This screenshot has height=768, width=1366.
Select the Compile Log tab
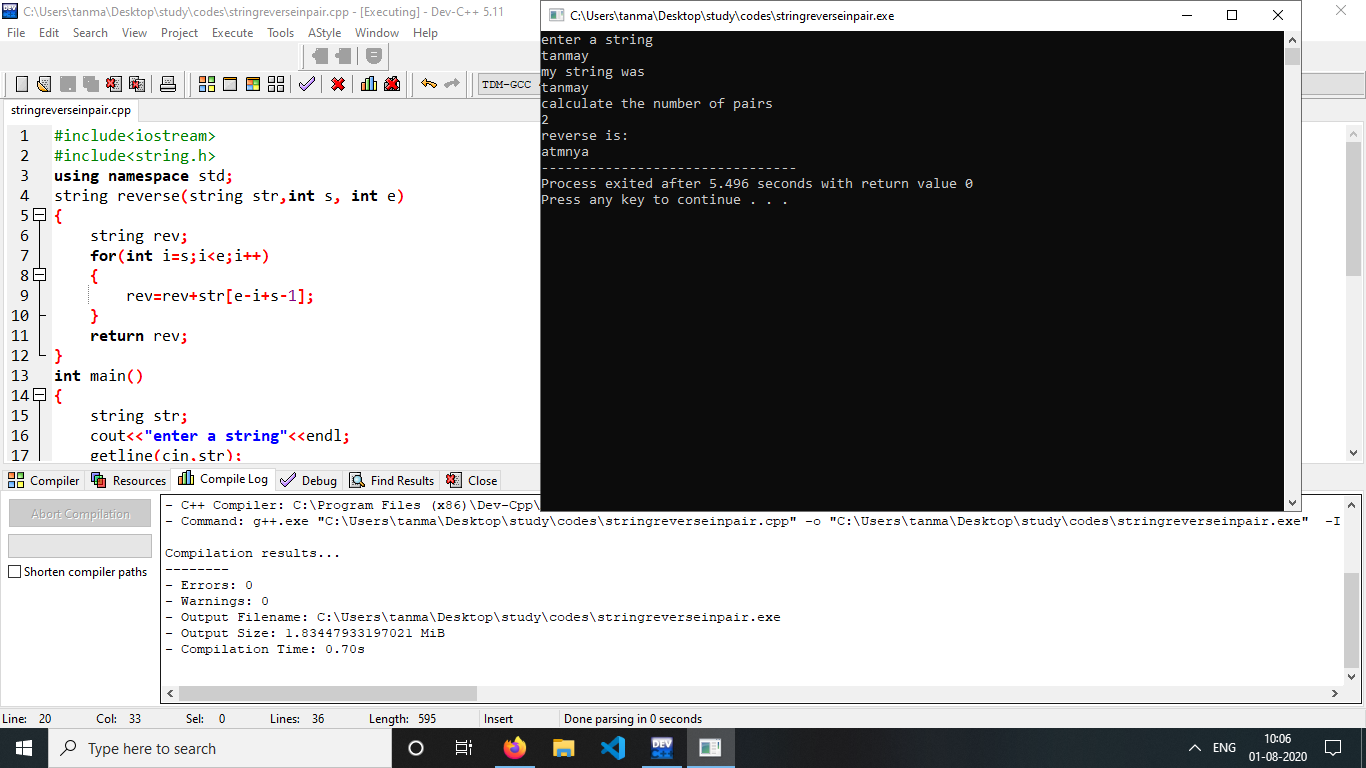tap(222, 479)
